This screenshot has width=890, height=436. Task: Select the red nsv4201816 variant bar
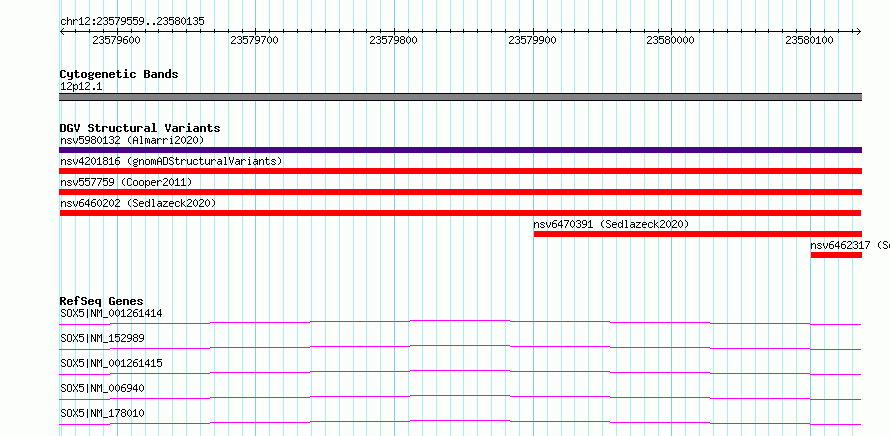(x=460, y=171)
